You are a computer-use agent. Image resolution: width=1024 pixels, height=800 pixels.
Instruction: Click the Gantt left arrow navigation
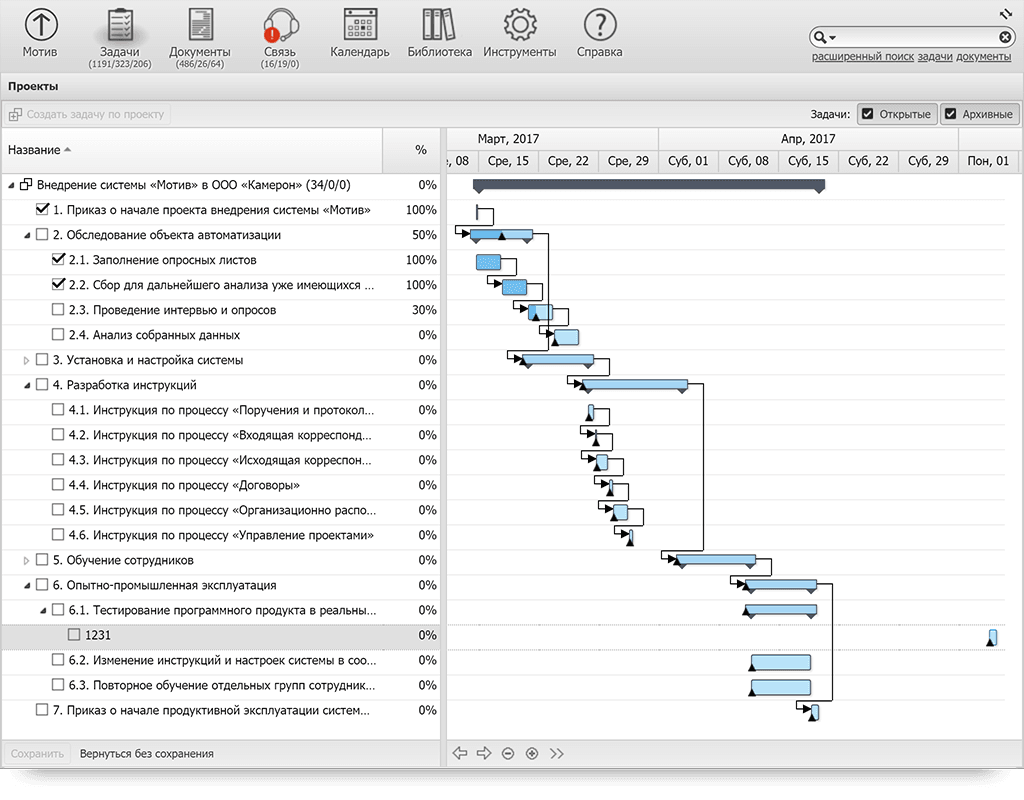pyautogui.click(x=460, y=754)
